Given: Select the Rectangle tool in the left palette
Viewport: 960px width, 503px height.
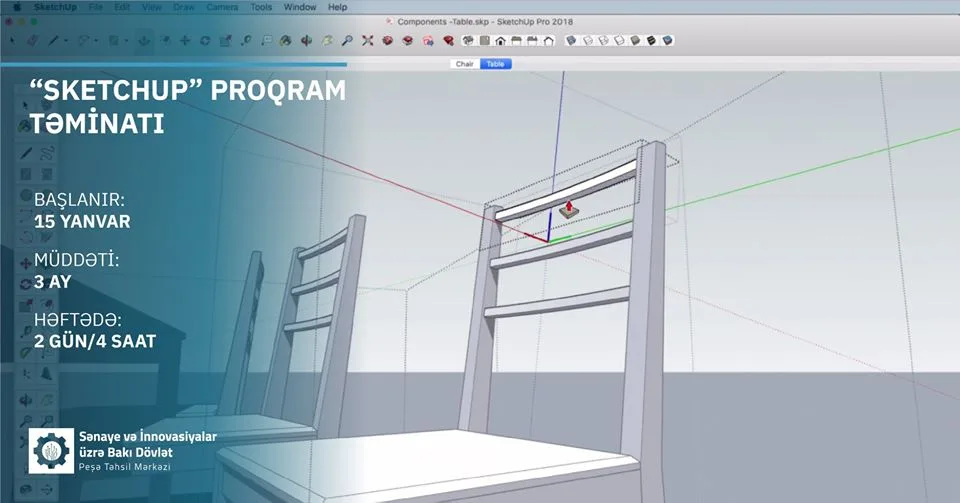Looking at the screenshot, I should (x=26, y=174).
